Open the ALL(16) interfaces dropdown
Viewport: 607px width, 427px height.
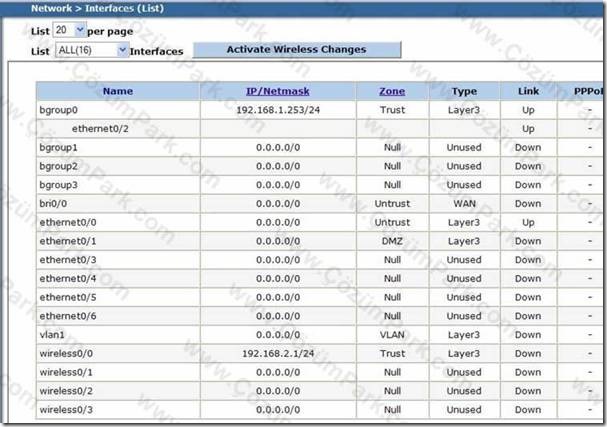point(92,50)
